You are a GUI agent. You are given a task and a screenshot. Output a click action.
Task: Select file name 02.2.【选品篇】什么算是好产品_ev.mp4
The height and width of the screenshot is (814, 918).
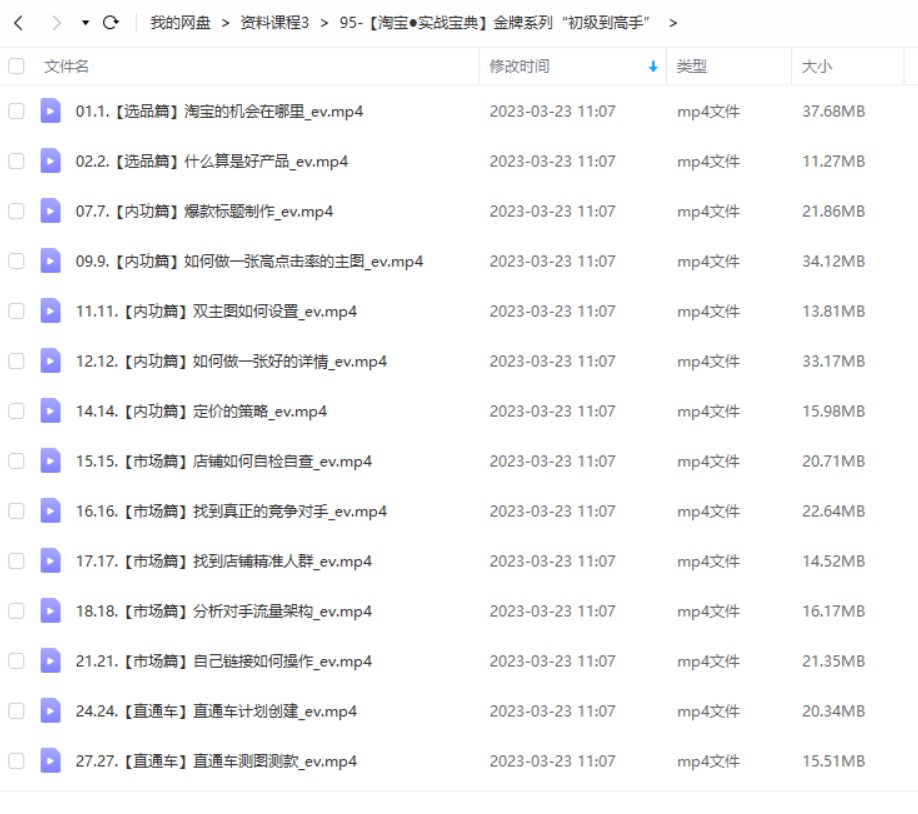coord(212,161)
